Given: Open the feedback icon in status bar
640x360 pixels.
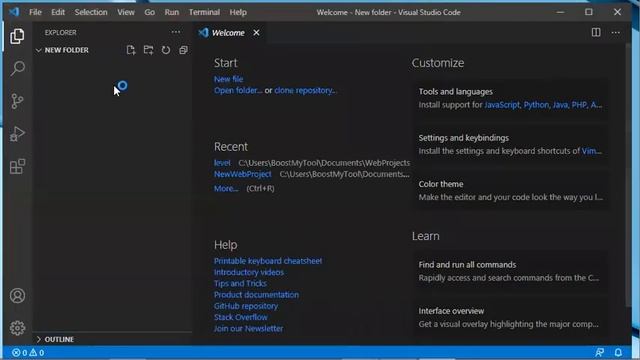Looking at the screenshot, I should 600,352.
